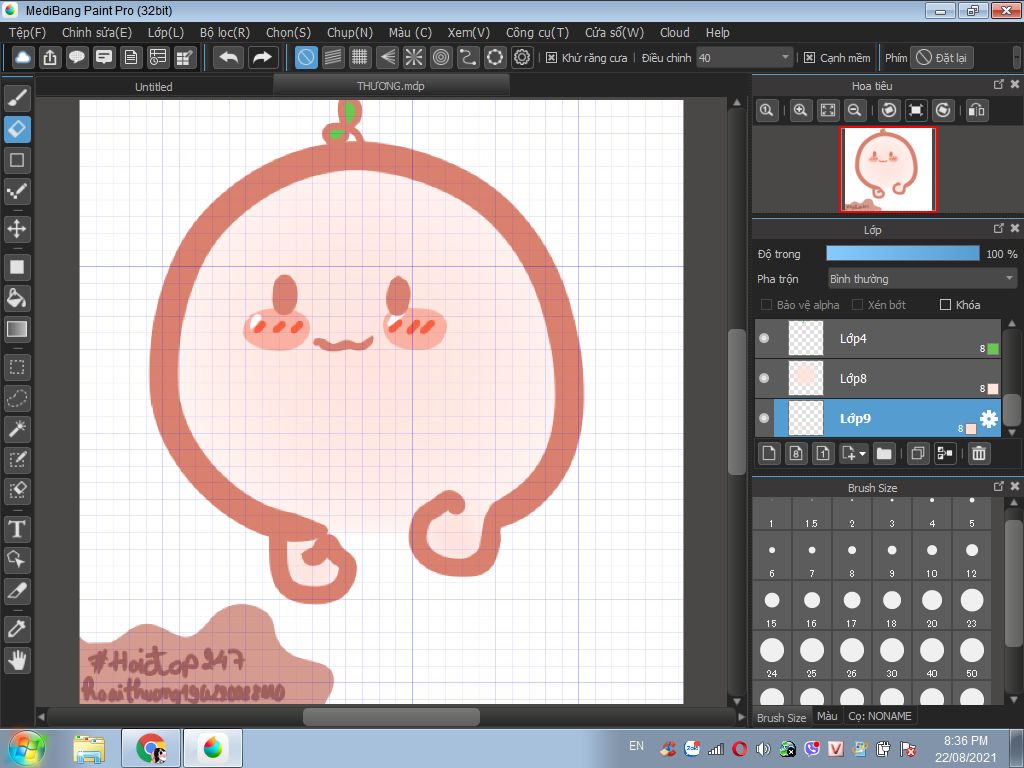Hide the Lớp8 layer

coord(764,378)
